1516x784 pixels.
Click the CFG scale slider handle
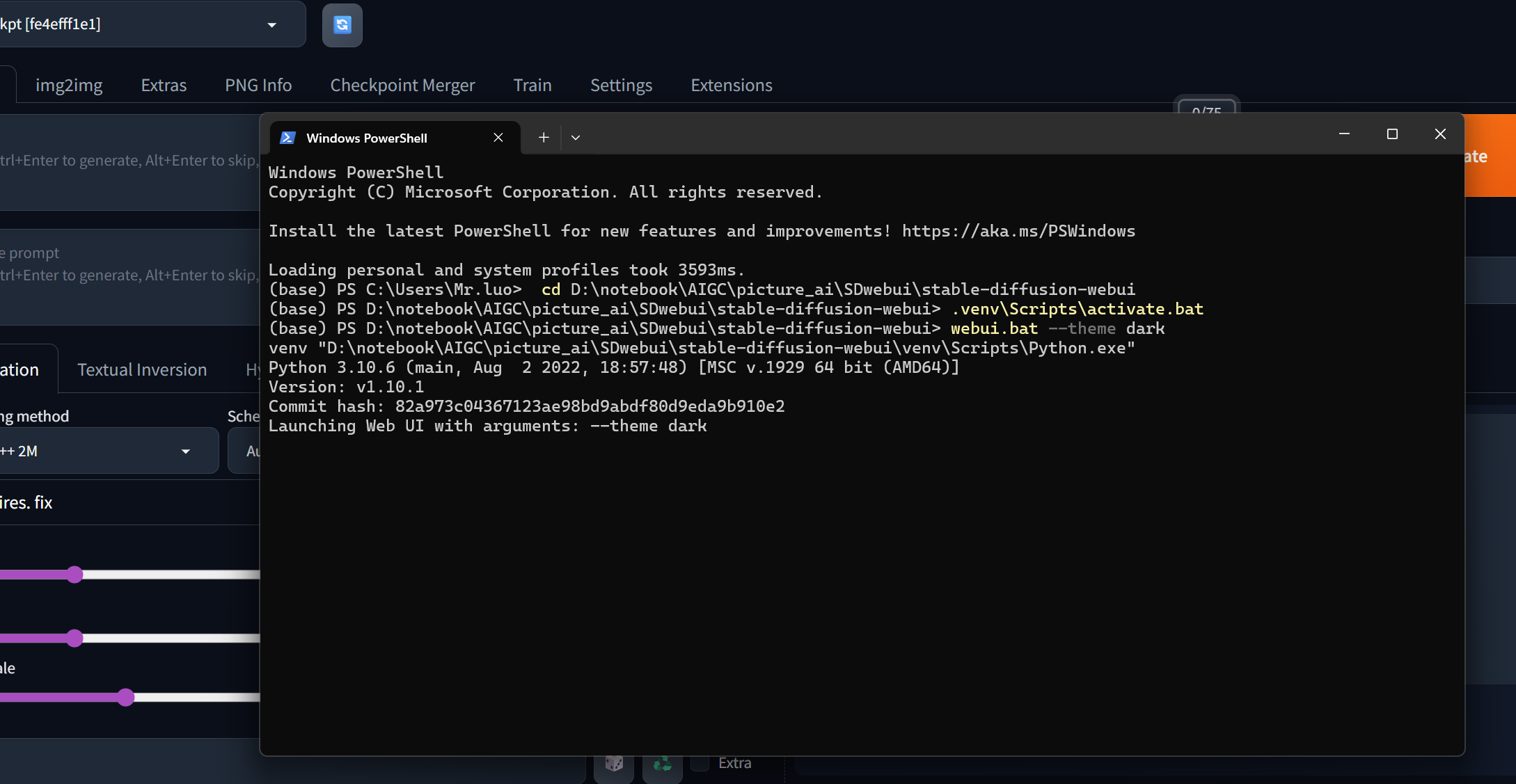(126, 697)
